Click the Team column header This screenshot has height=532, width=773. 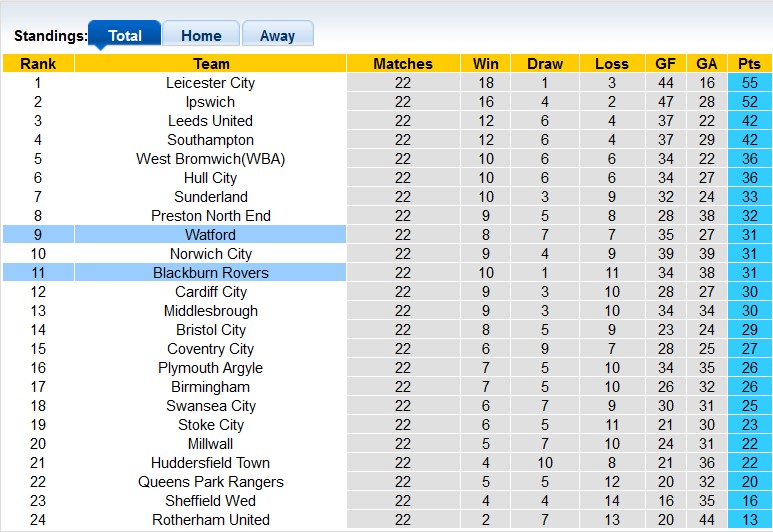[210, 64]
